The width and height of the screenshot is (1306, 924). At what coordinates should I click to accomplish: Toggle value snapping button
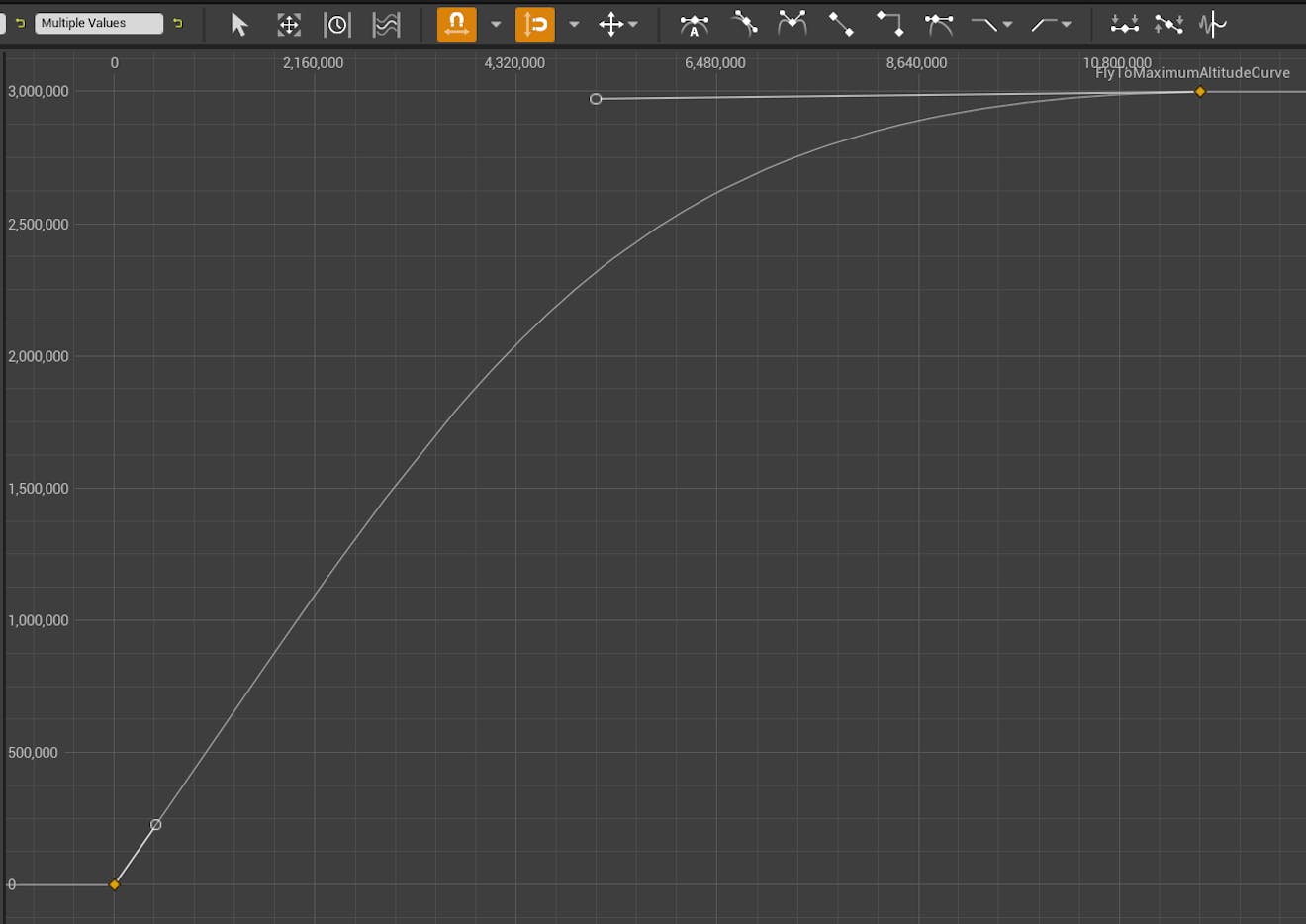(x=534, y=25)
